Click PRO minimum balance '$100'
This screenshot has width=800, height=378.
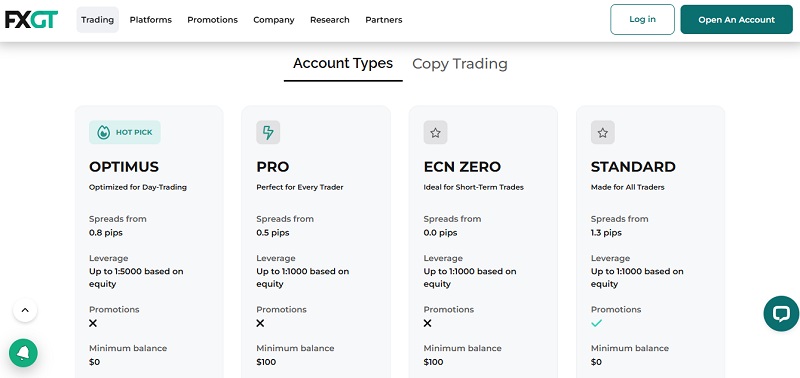266,362
